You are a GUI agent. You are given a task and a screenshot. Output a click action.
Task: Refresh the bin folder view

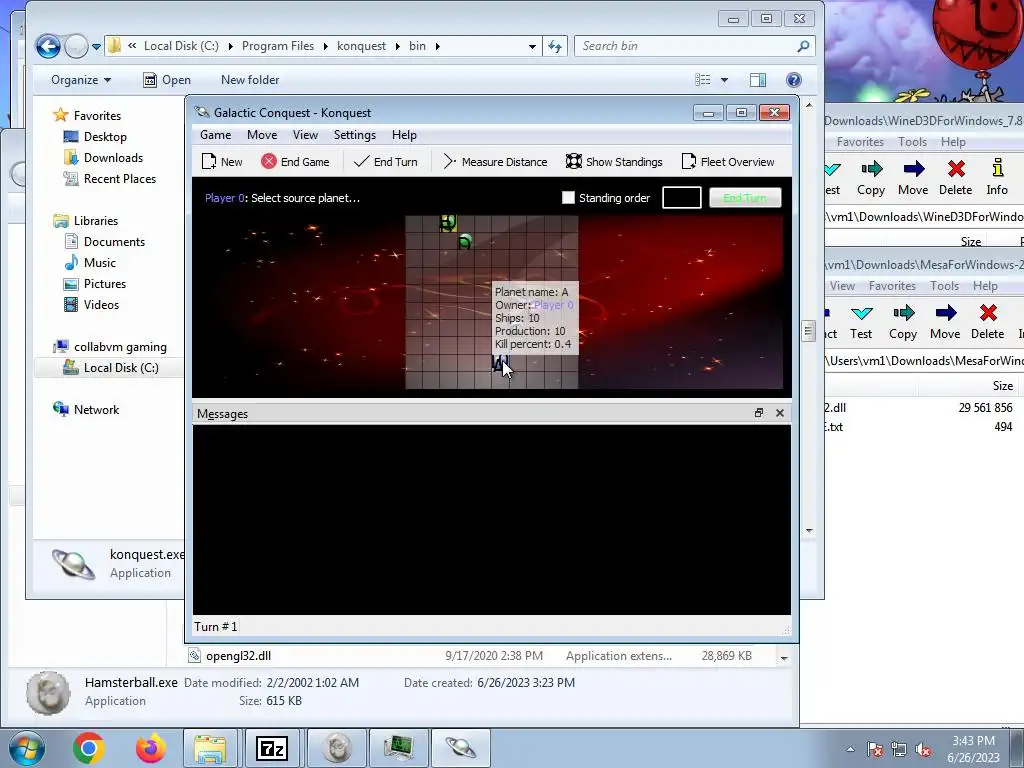[x=554, y=46]
